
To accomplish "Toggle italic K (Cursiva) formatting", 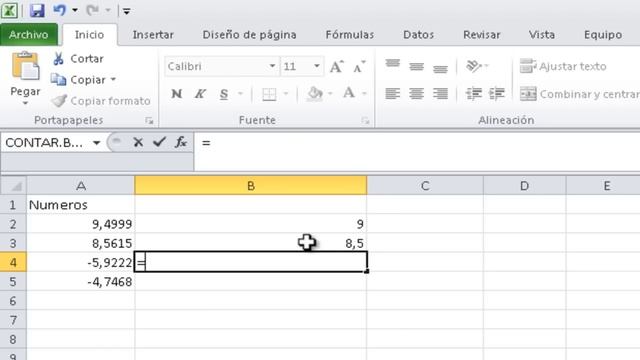I will 200,94.
